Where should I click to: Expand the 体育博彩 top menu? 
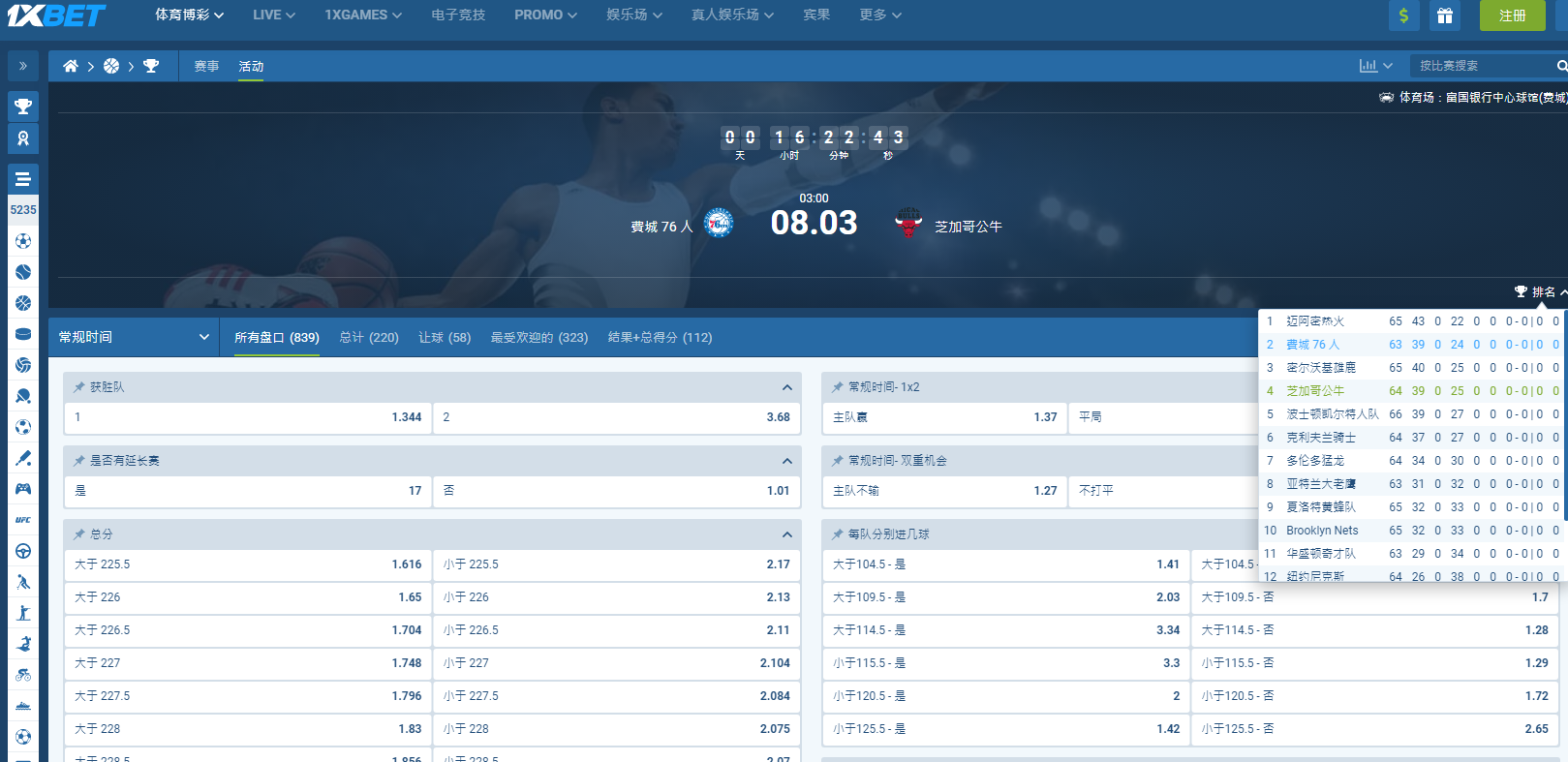189,15
